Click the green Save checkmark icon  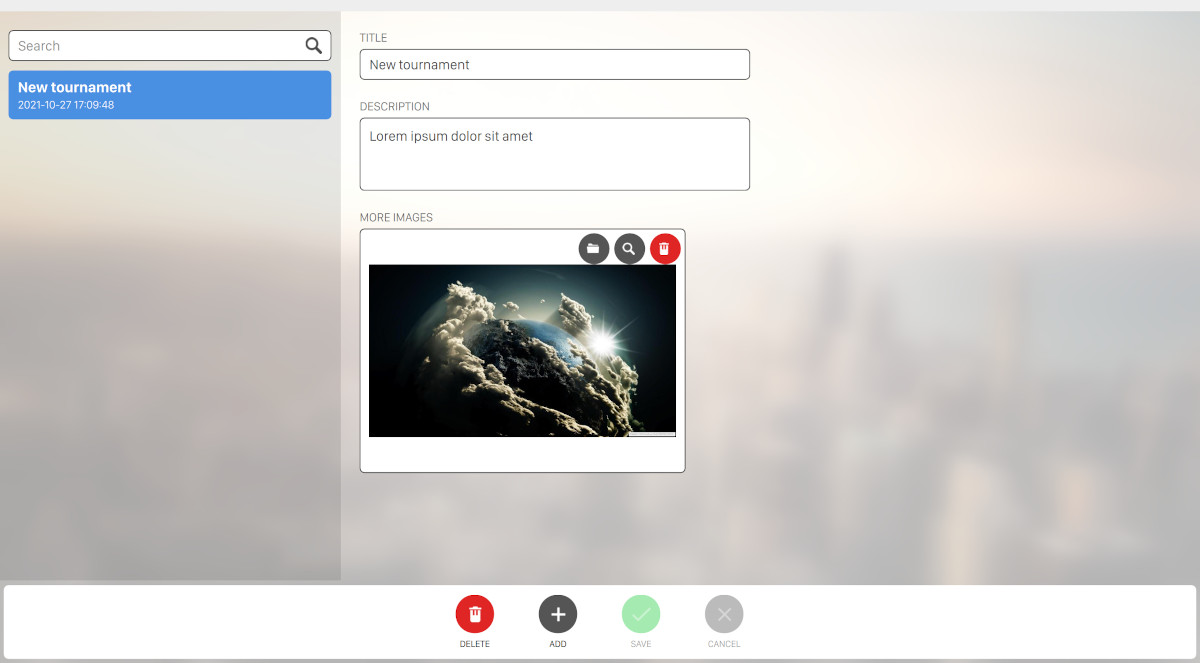pyautogui.click(x=641, y=614)
